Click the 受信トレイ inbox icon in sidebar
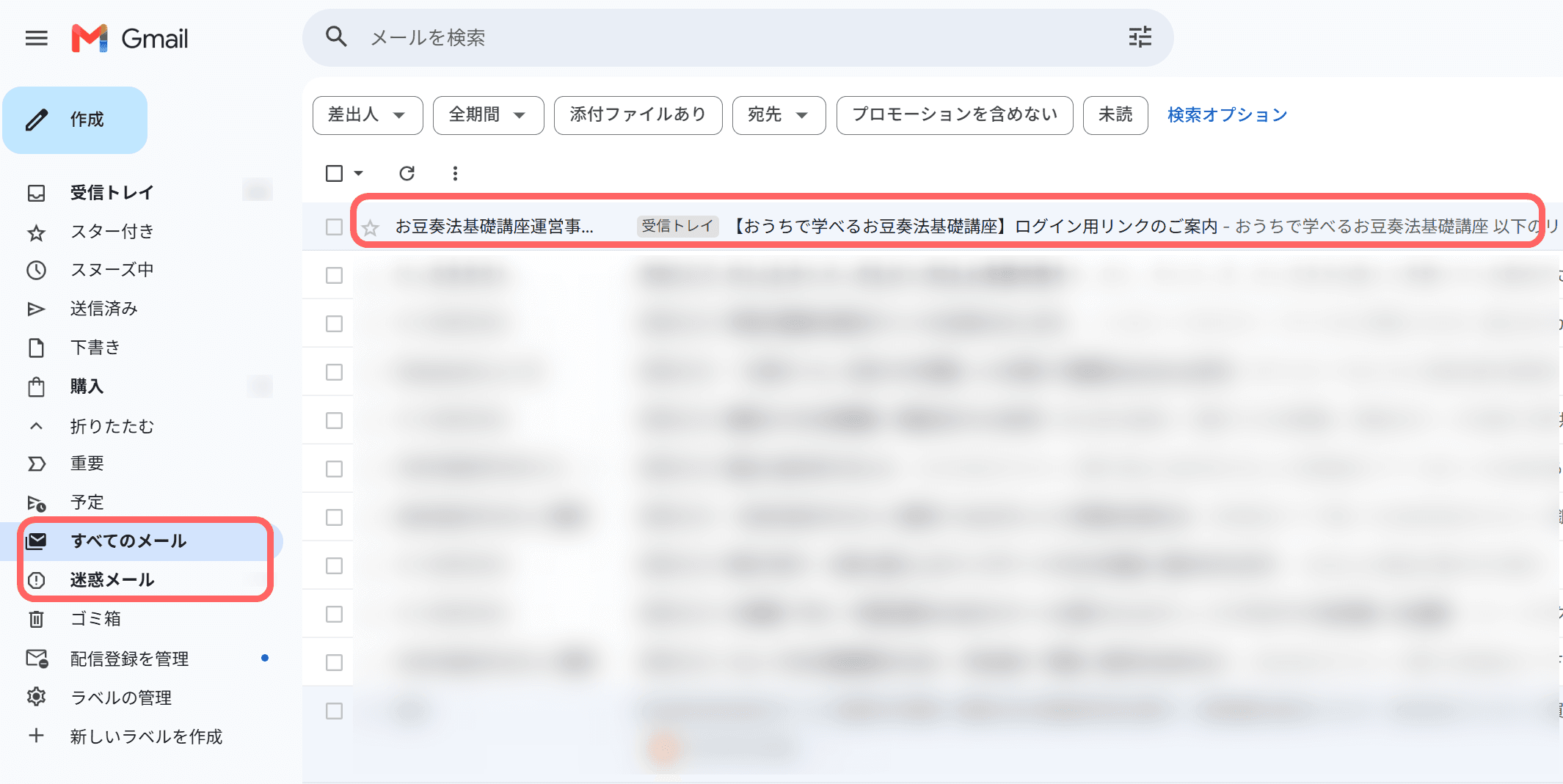This screenshot has height=784, width=1563. tap(36, 193)
